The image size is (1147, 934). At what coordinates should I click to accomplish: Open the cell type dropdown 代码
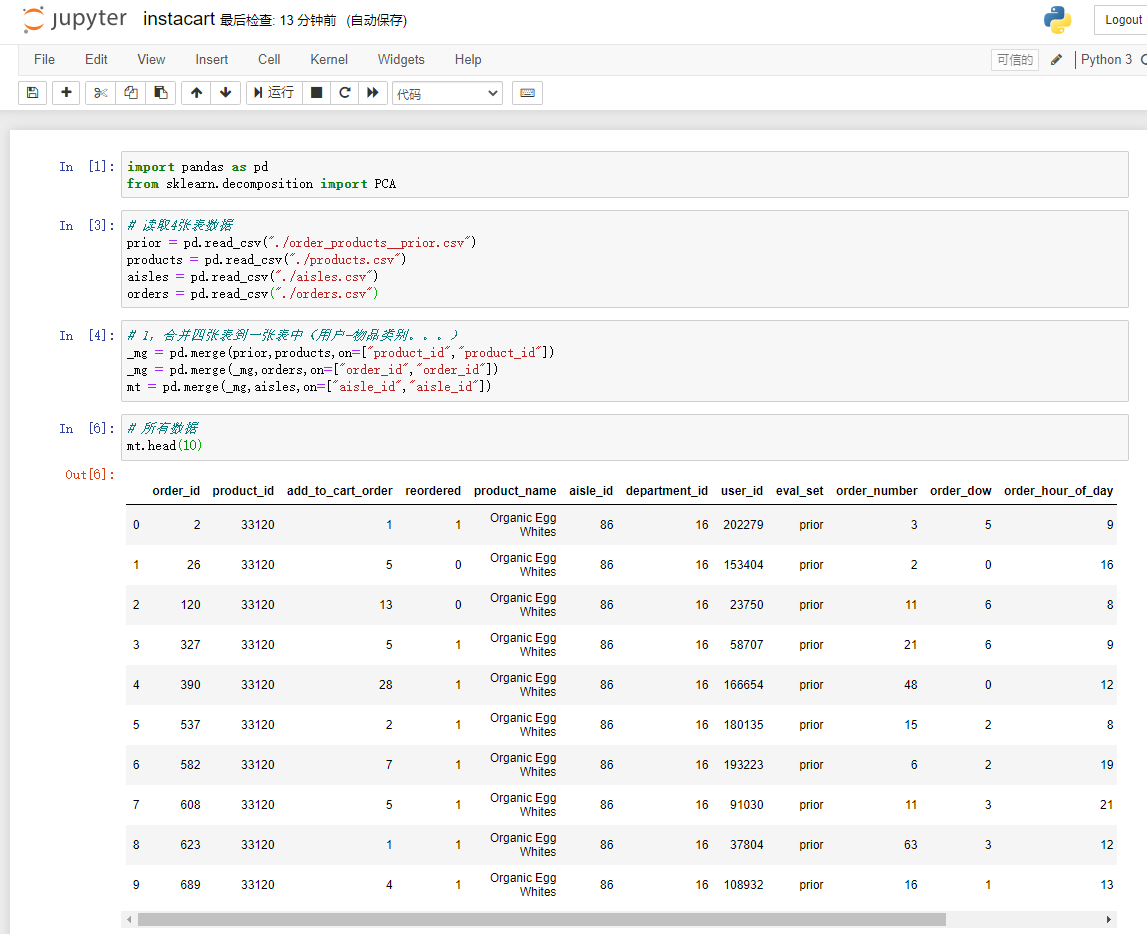[x=447, y=94]
